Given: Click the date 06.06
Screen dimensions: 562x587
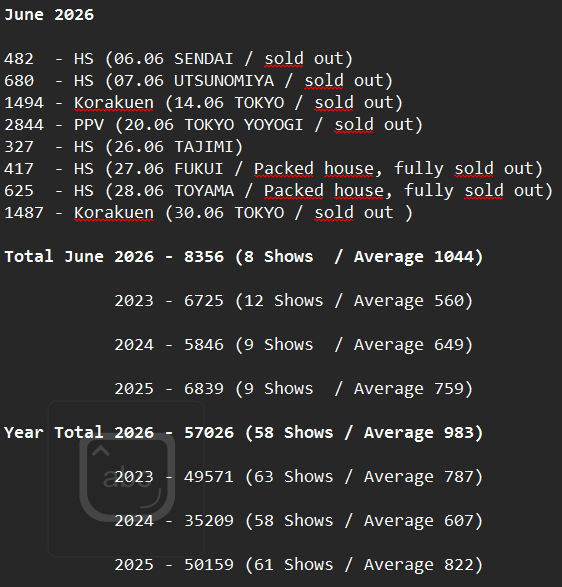Looking at the screenshot, I should pyautogui.click(x=139, y=59).
